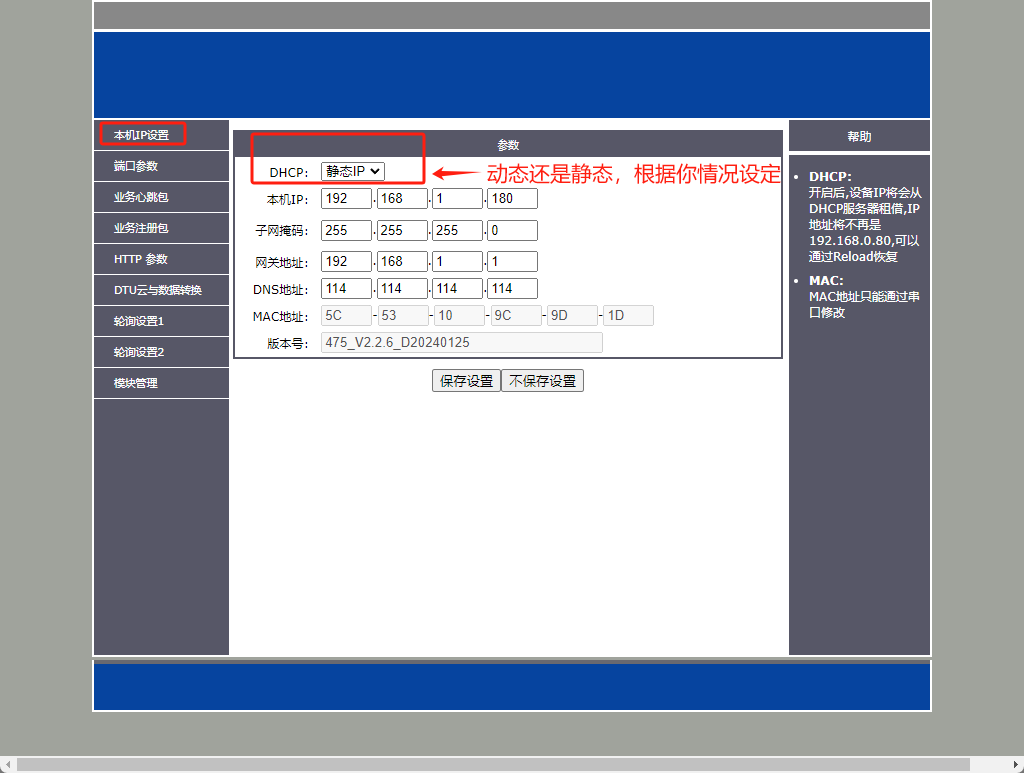
Task: Click the horizontal scrollbar left arrow
Action: pyautogui.click(x=8, y=764)
